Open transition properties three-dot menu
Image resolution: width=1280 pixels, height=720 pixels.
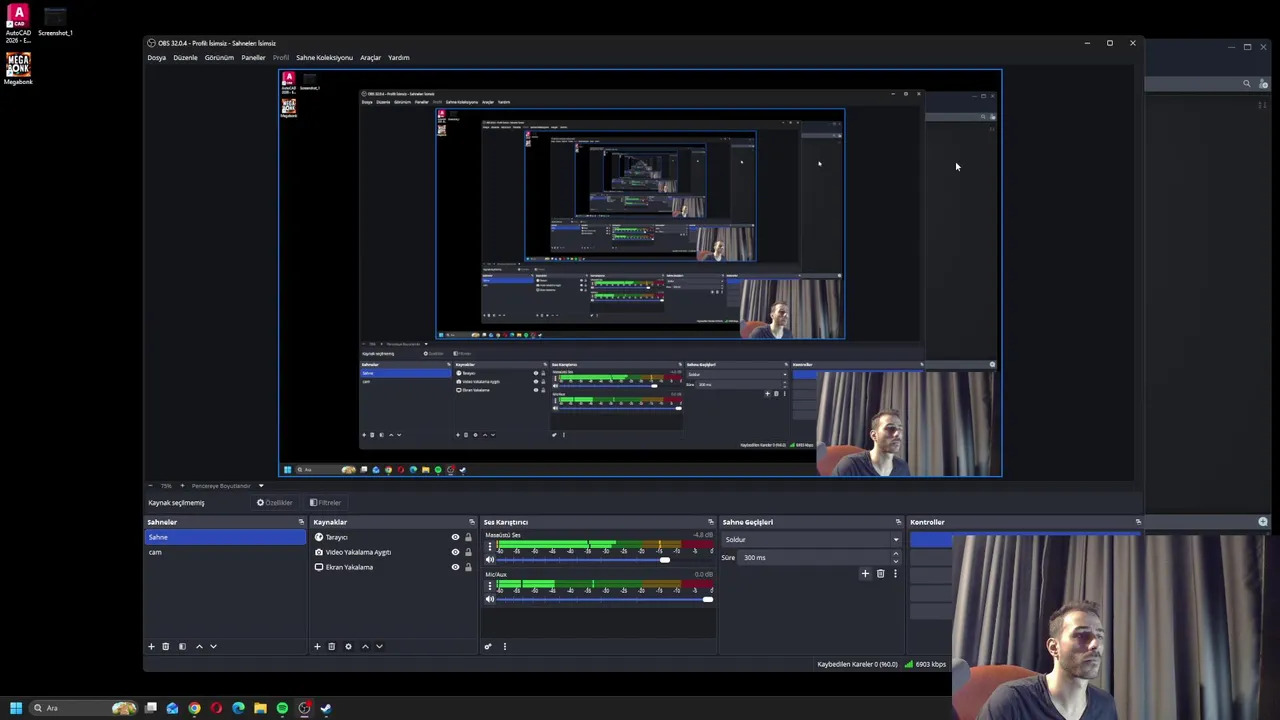click(895, 574)
